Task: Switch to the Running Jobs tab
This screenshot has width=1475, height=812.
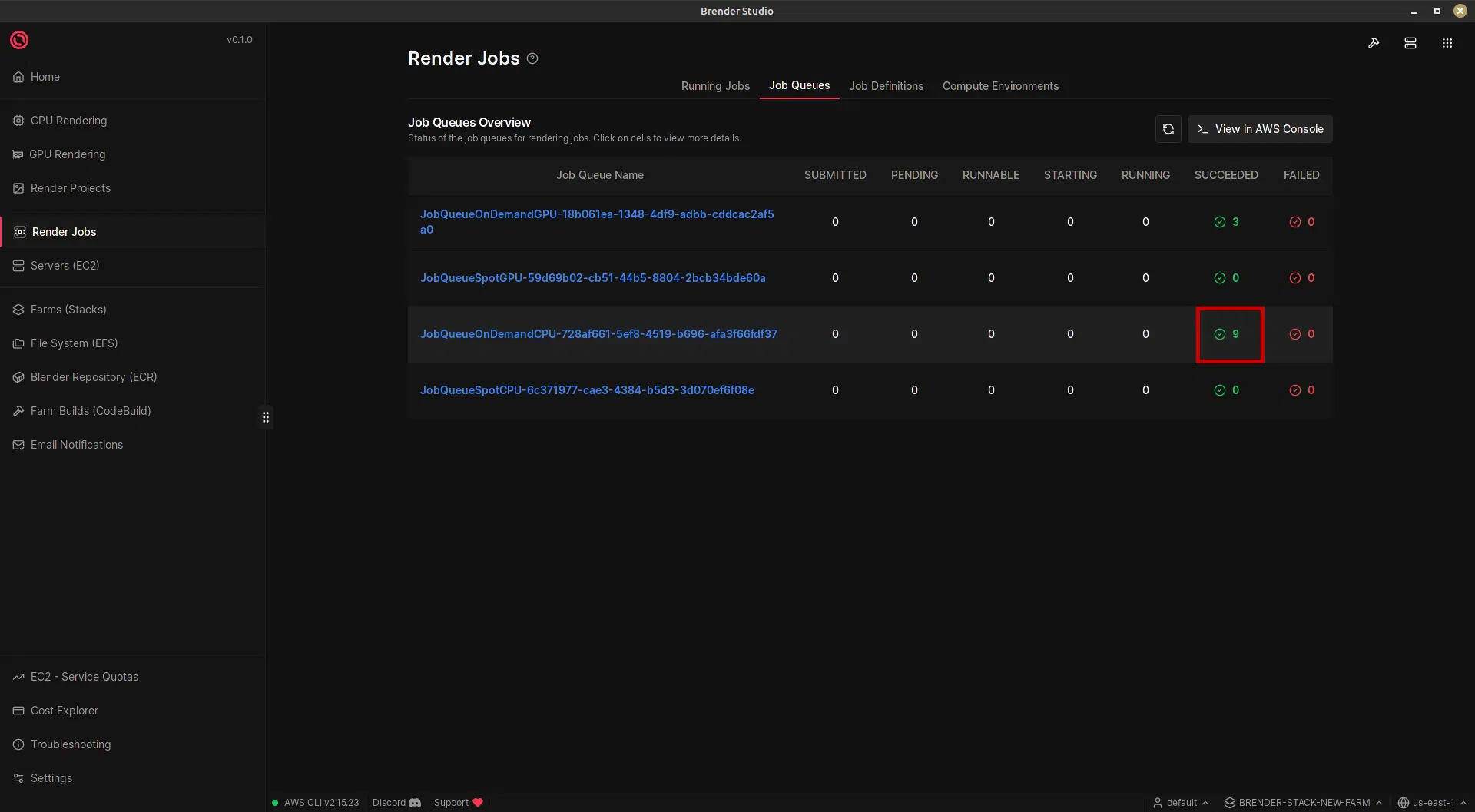Action: tap(715, 86)
